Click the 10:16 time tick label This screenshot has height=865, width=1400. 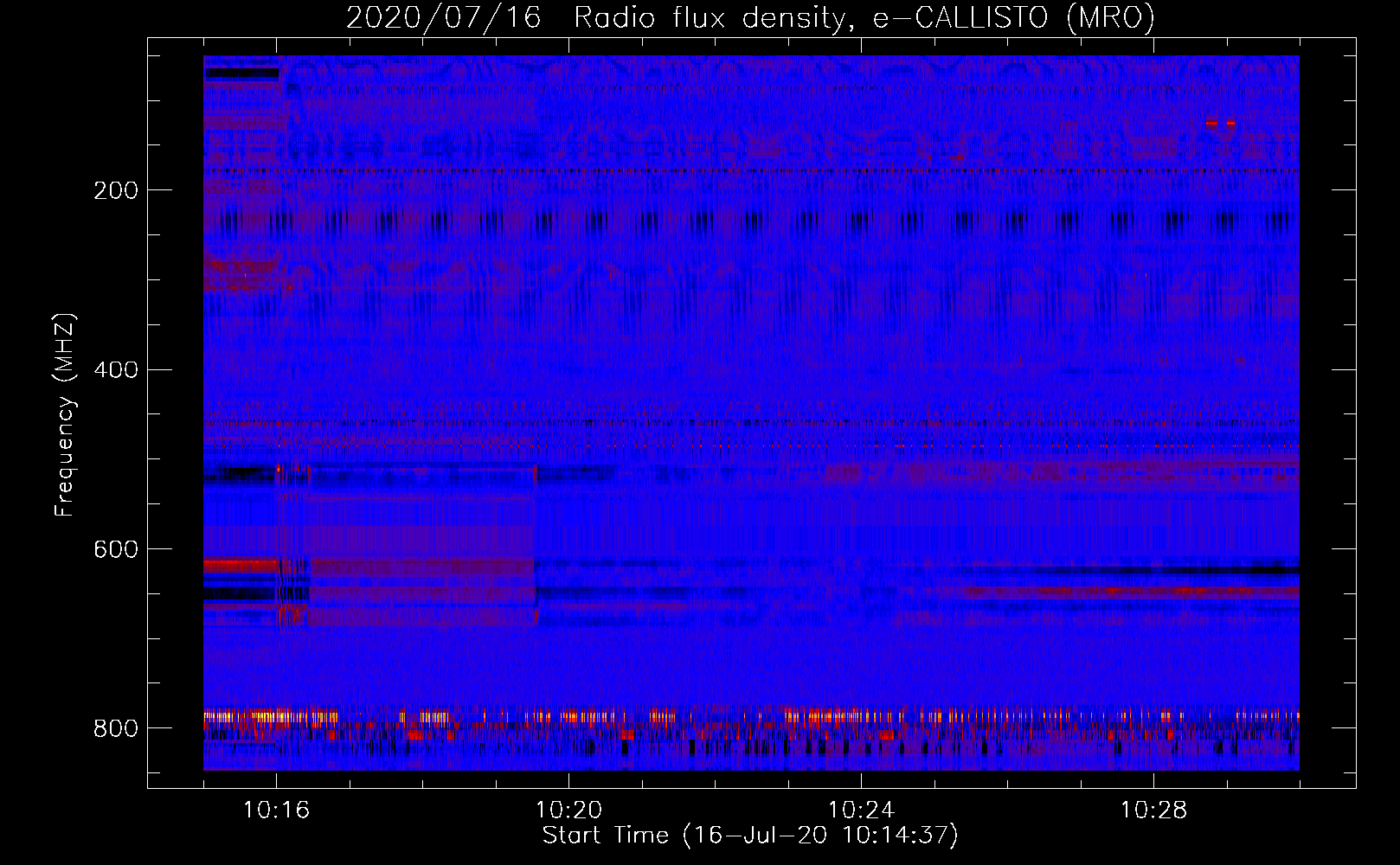point(276,811)
